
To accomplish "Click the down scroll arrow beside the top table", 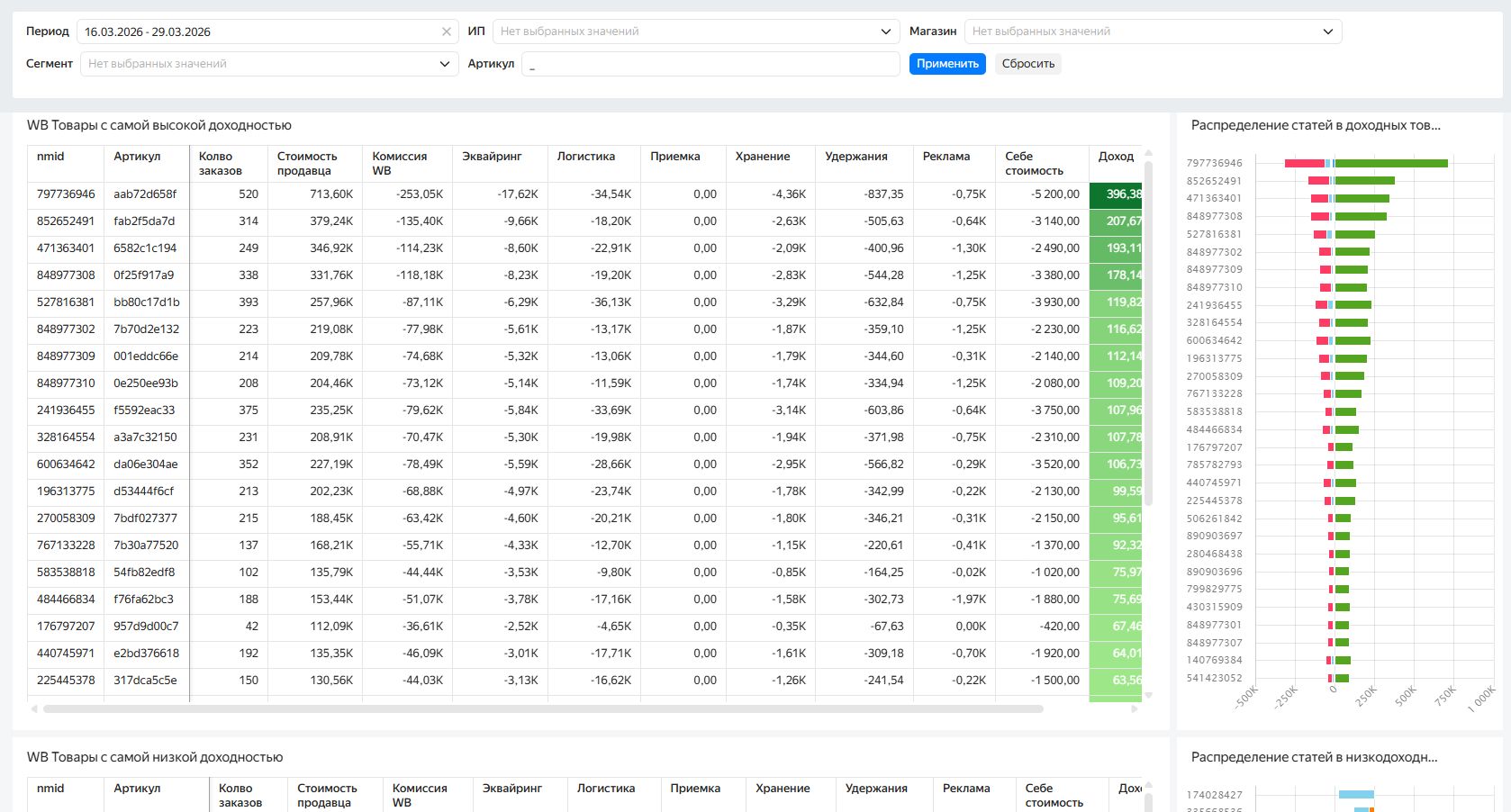I will pyautogui.click(x=1148, y=695).
